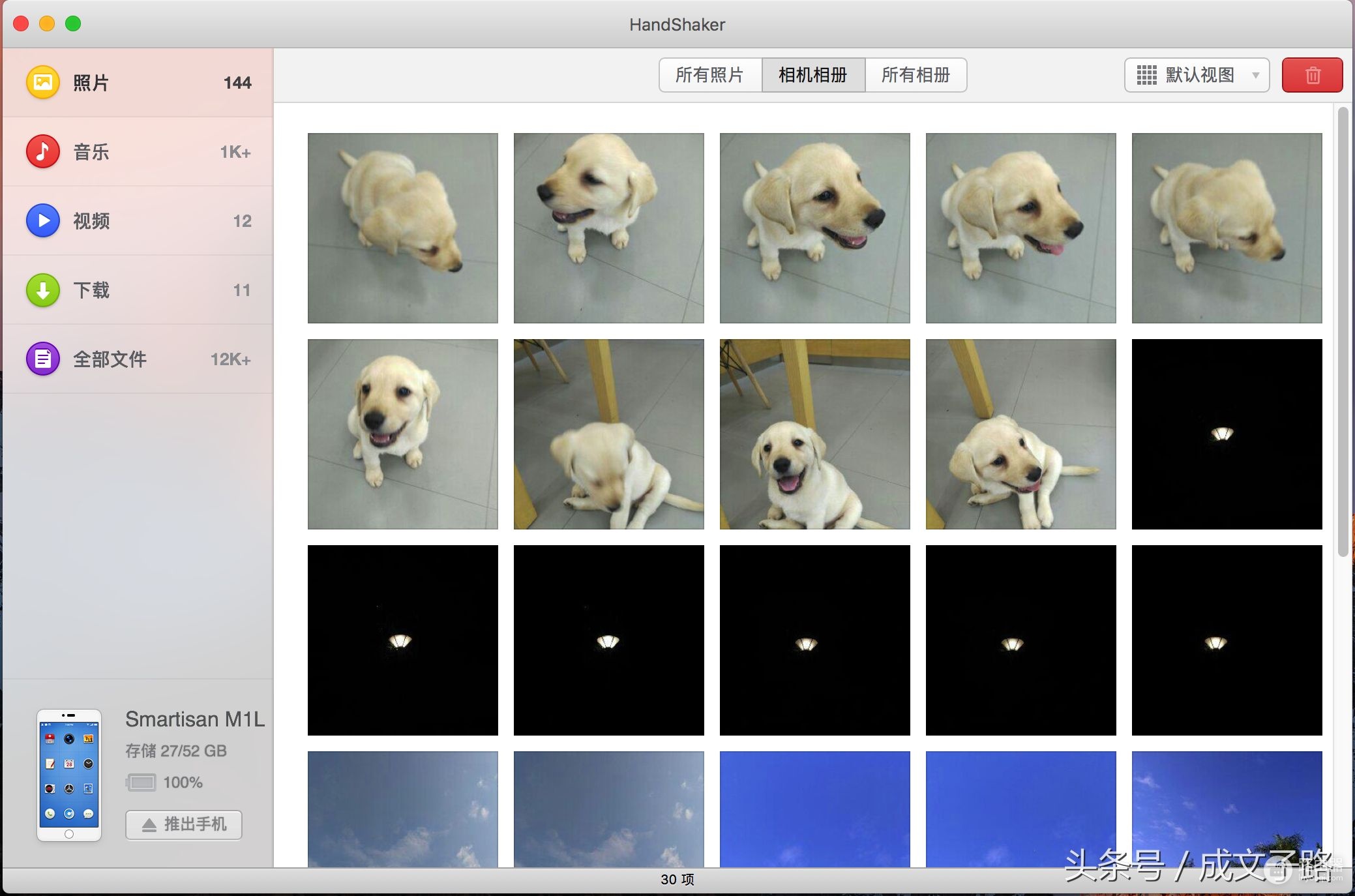Screen dimensions: 1355x896
Task: Delete selection with the red trash icon
Action: [x=1312, y=75]
